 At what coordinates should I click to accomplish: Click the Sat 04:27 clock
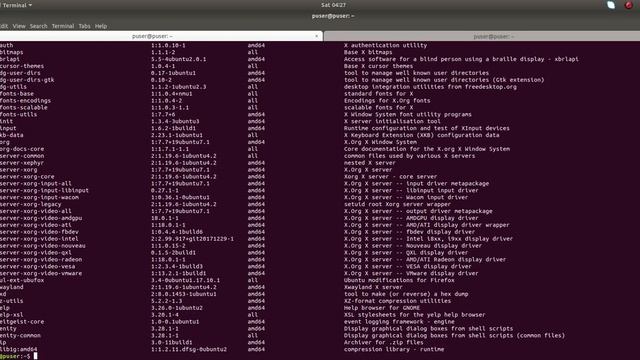pyautogui.click(x=333, y=5)
